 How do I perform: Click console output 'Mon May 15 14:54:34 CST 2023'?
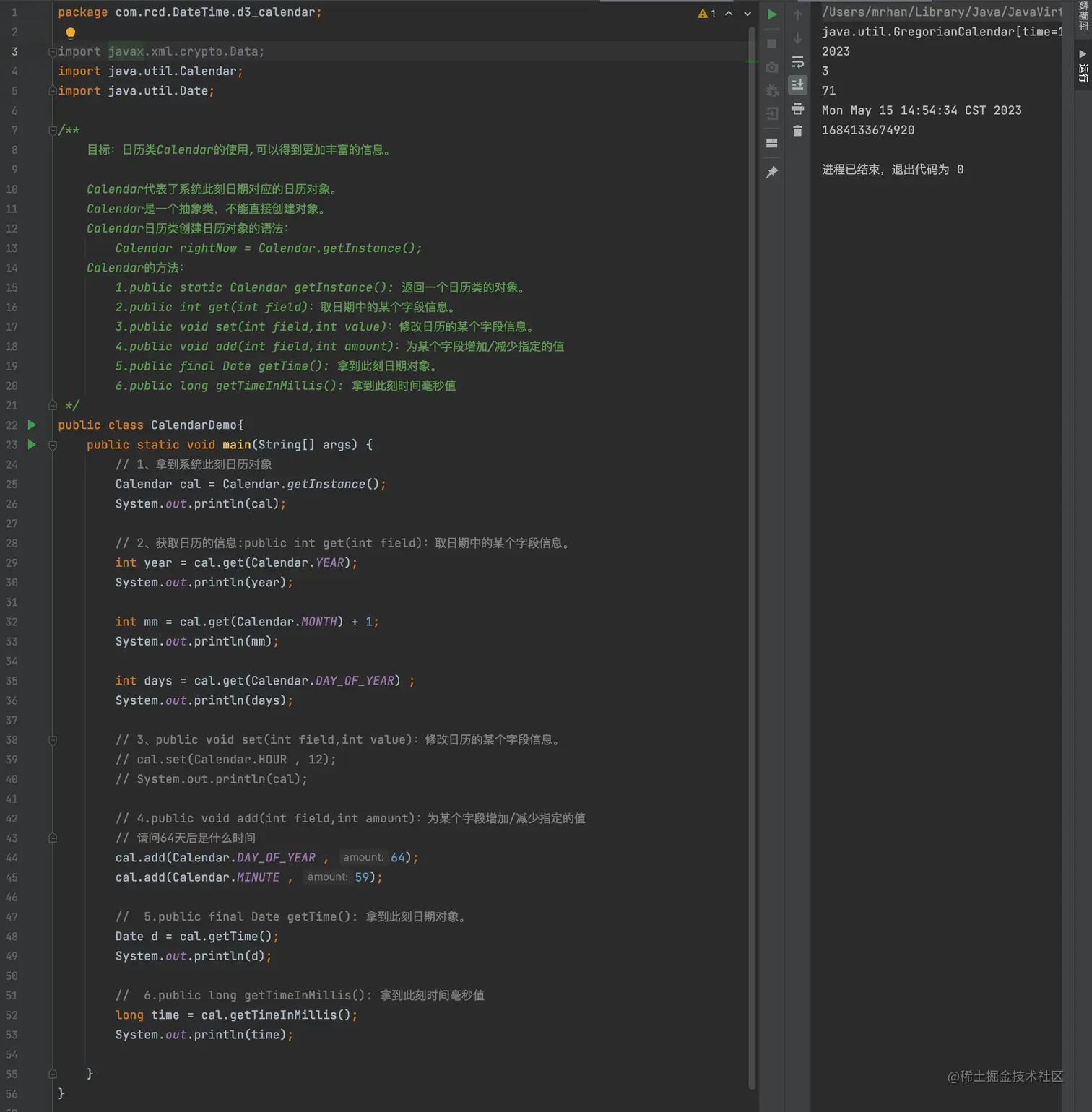point(922,110)
